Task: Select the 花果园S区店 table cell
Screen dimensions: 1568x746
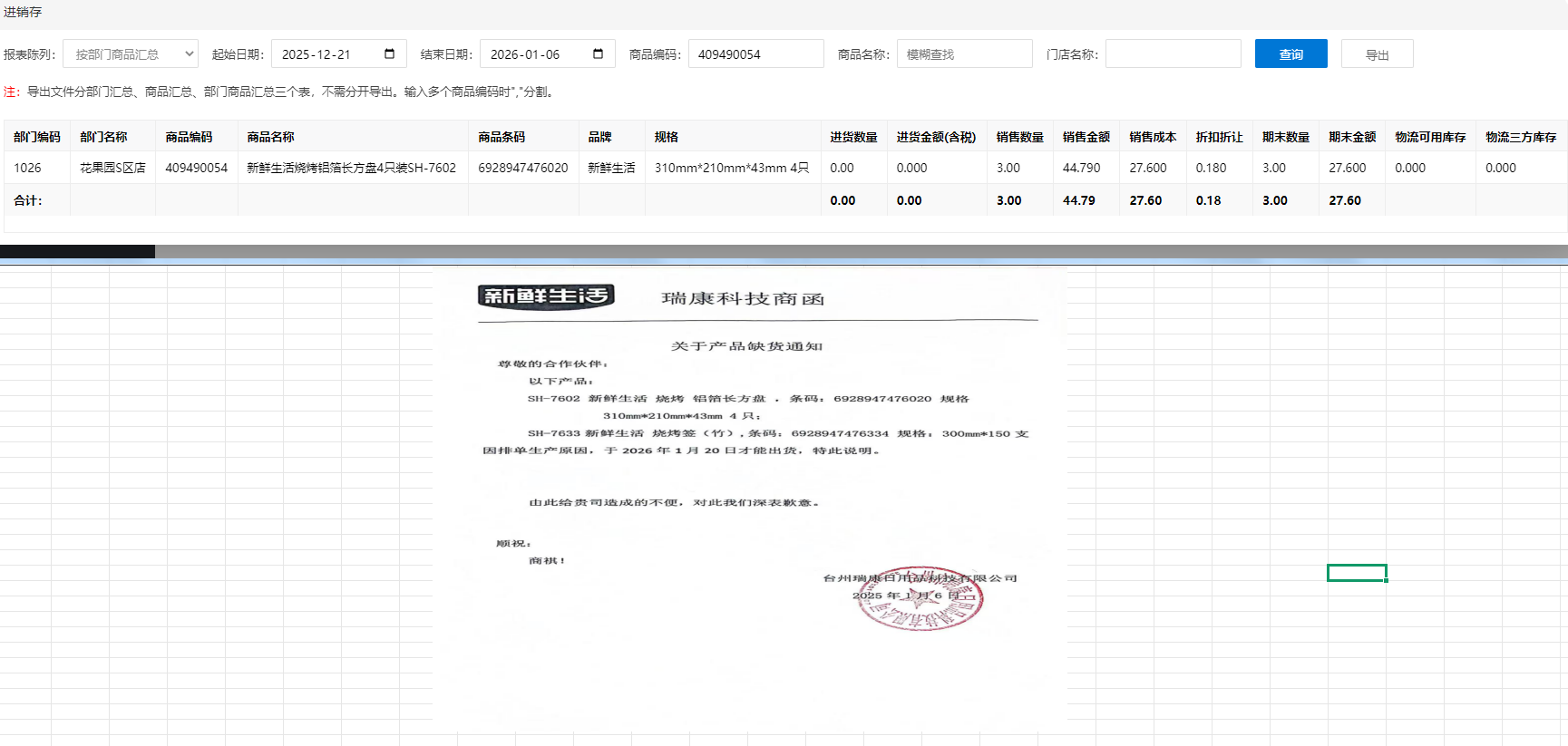Action: [112, 168]
